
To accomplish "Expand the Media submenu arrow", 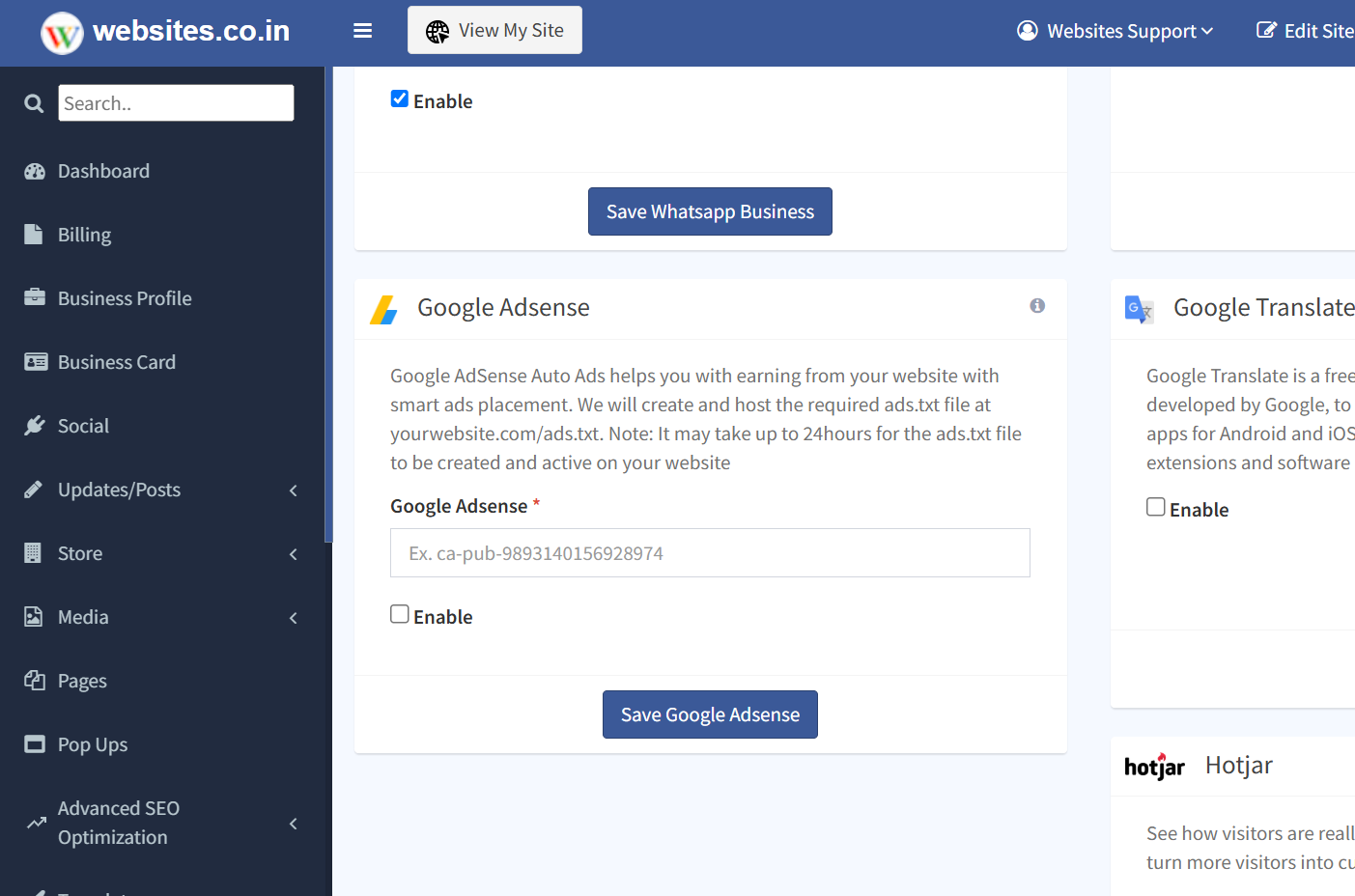I will pos(294,618).
